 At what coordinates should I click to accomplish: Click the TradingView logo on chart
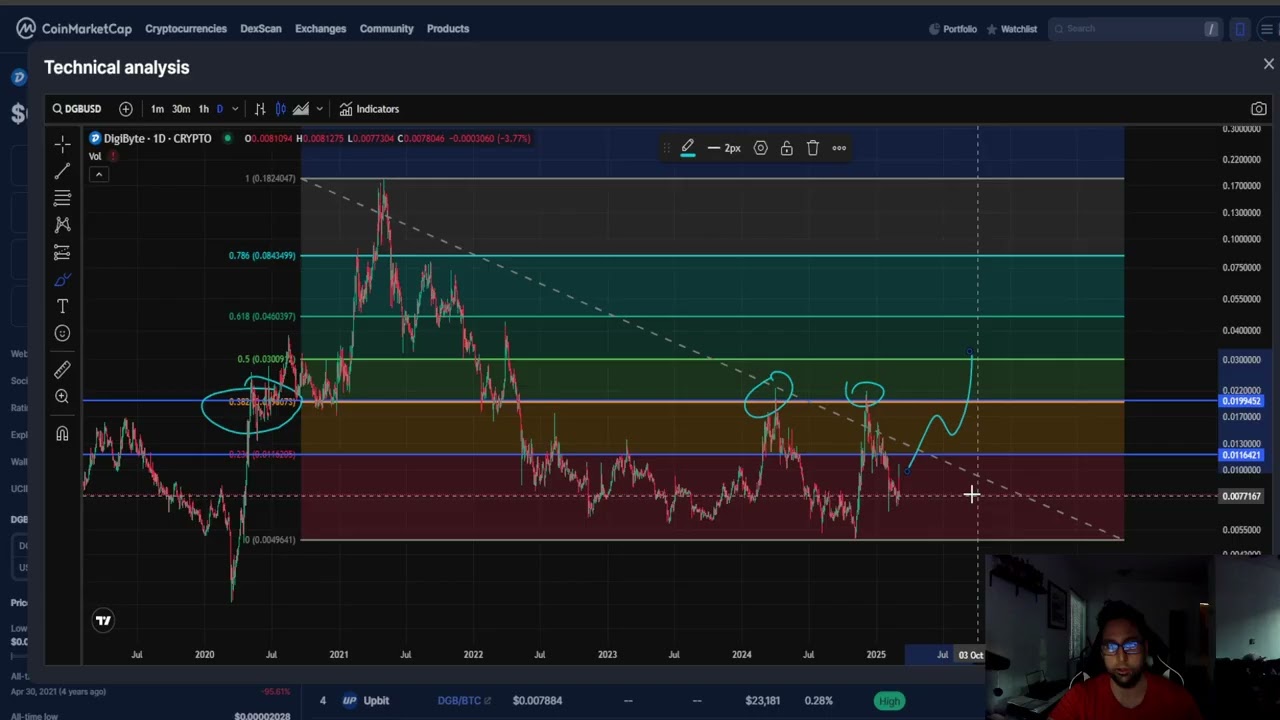click(103, 621)
